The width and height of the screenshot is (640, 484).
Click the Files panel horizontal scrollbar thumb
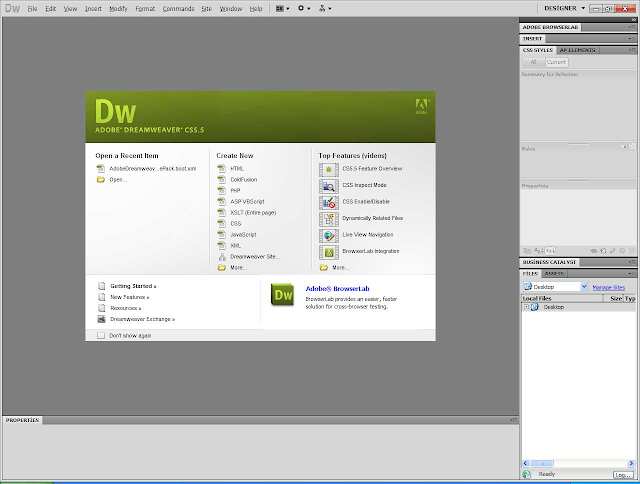542,463
